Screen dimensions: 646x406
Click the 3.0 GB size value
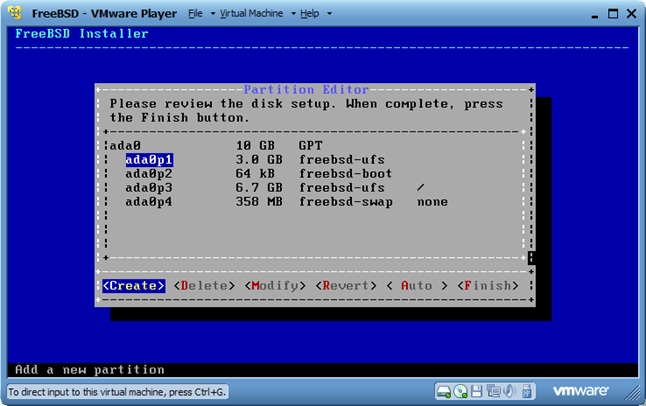[259, 160]
